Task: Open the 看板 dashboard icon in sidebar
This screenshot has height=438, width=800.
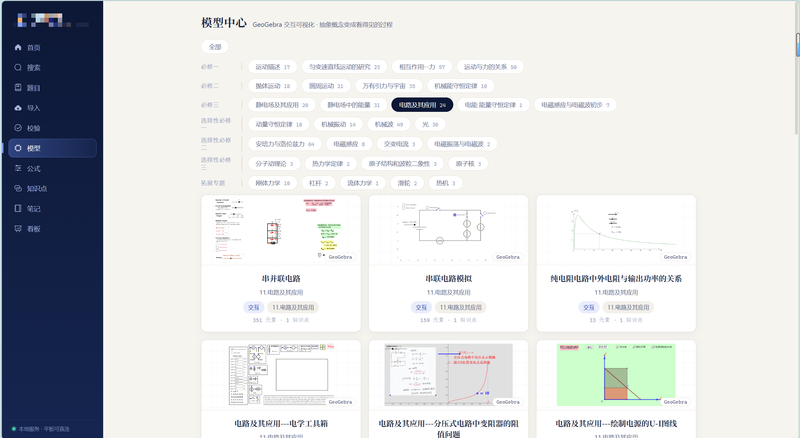Action: 18,229
